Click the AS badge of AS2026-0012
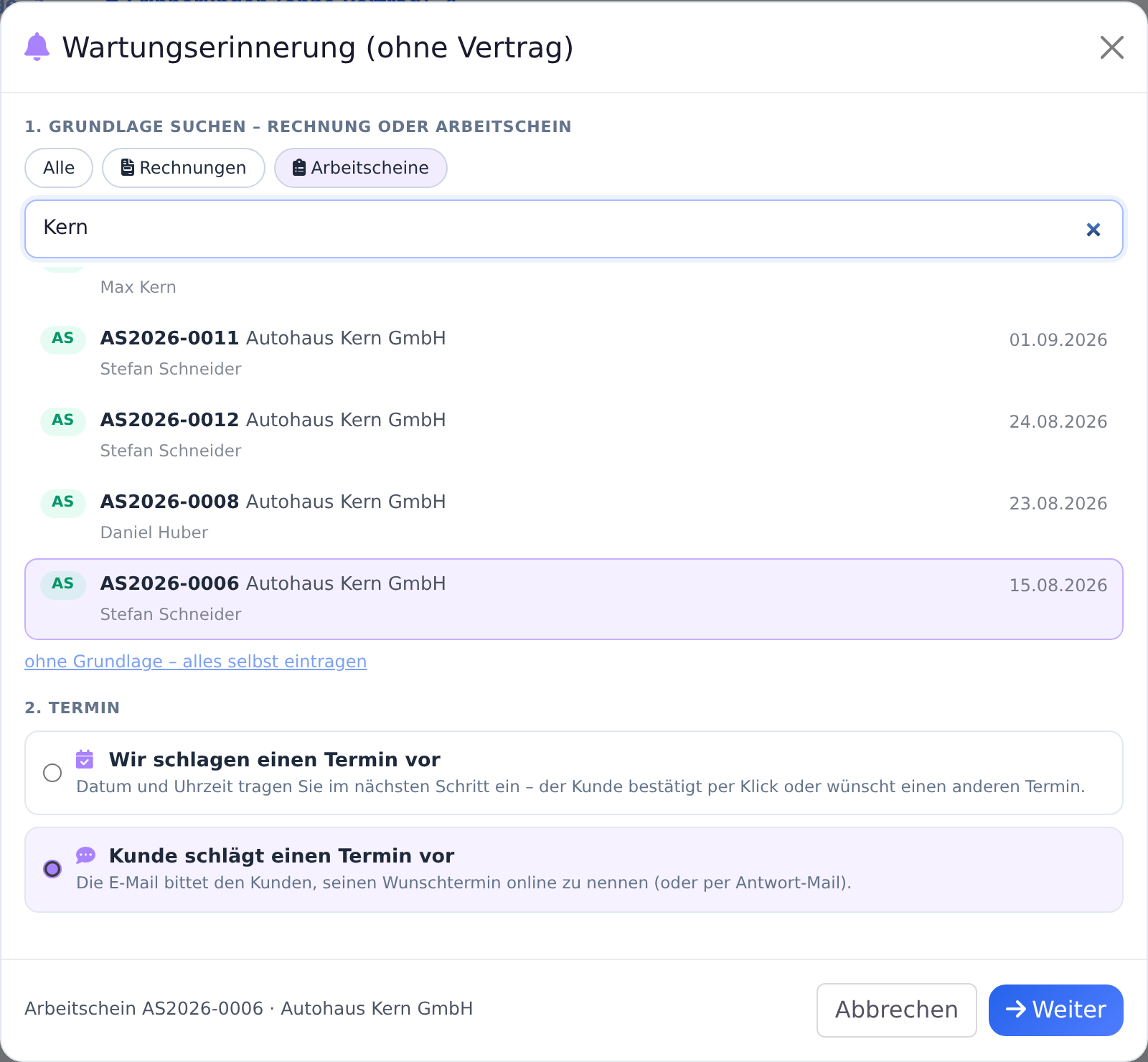Viewport: 1148px width, 1062px height. click(63, 420)
